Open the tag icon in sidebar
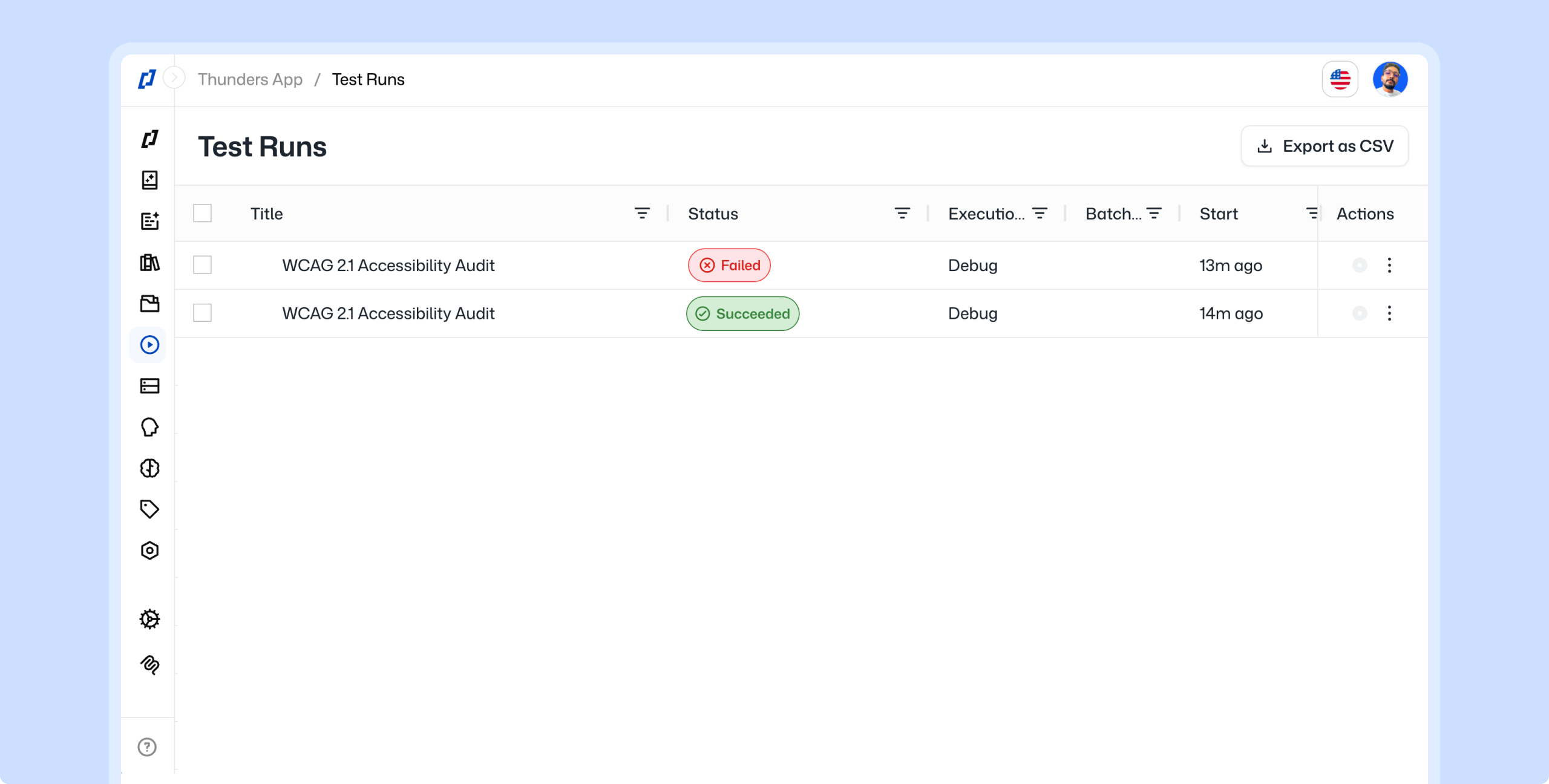Viewport: 1549px width, 784px height. click(x=149, y=509)
